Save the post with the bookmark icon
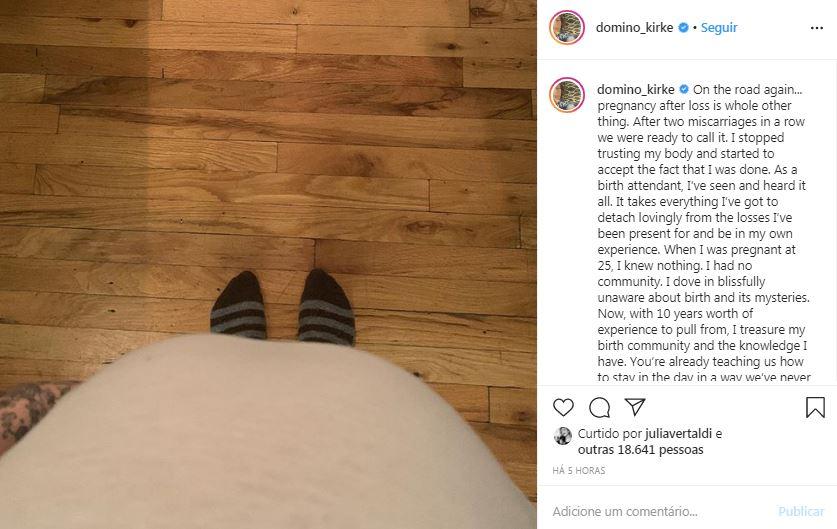This screenshot has height=529, width=837. coord(815,407)
